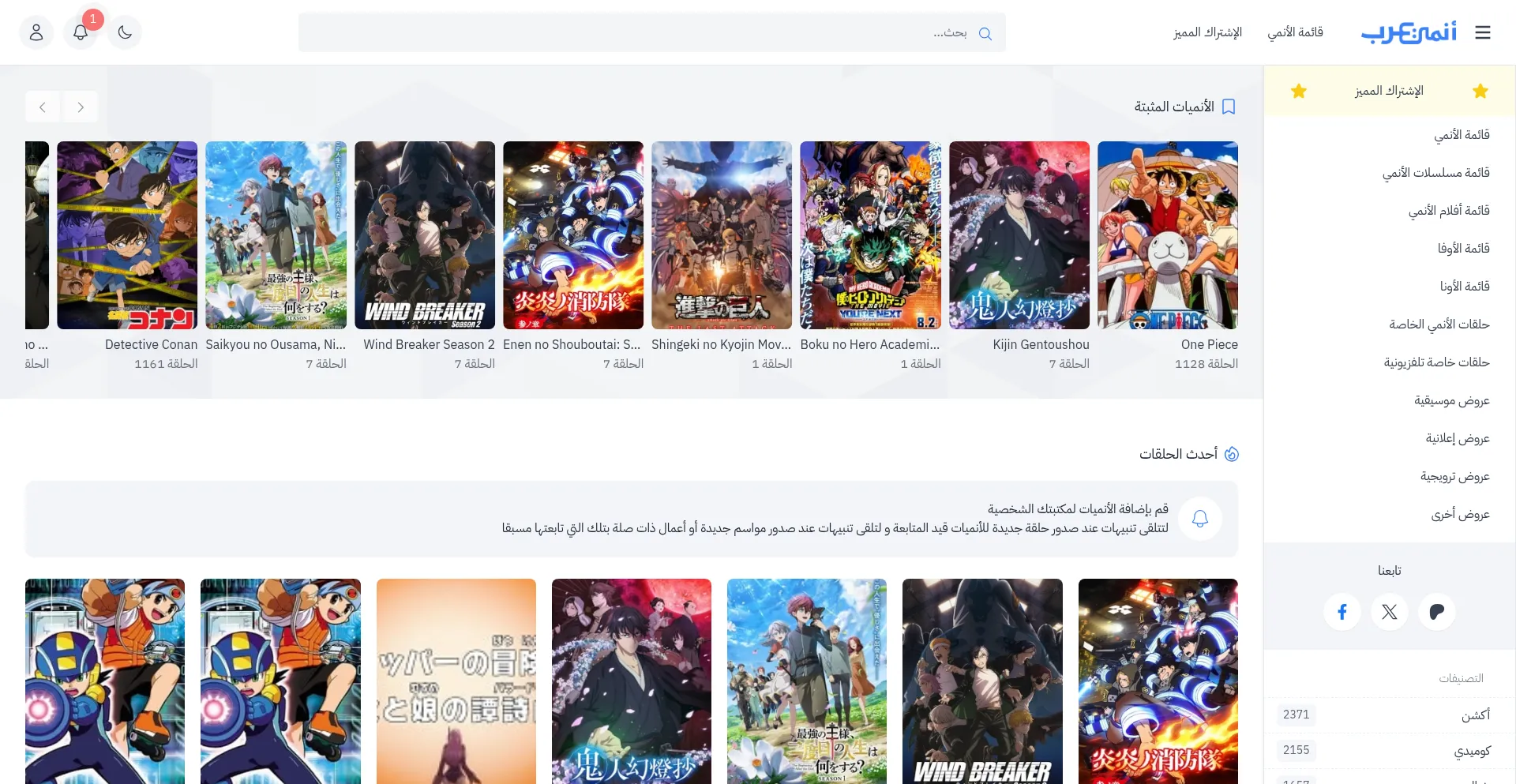Open the latest Enen no Shouboutai episode card
The width and height of the screenshot is (1516, 784).
click(1158, 681)
